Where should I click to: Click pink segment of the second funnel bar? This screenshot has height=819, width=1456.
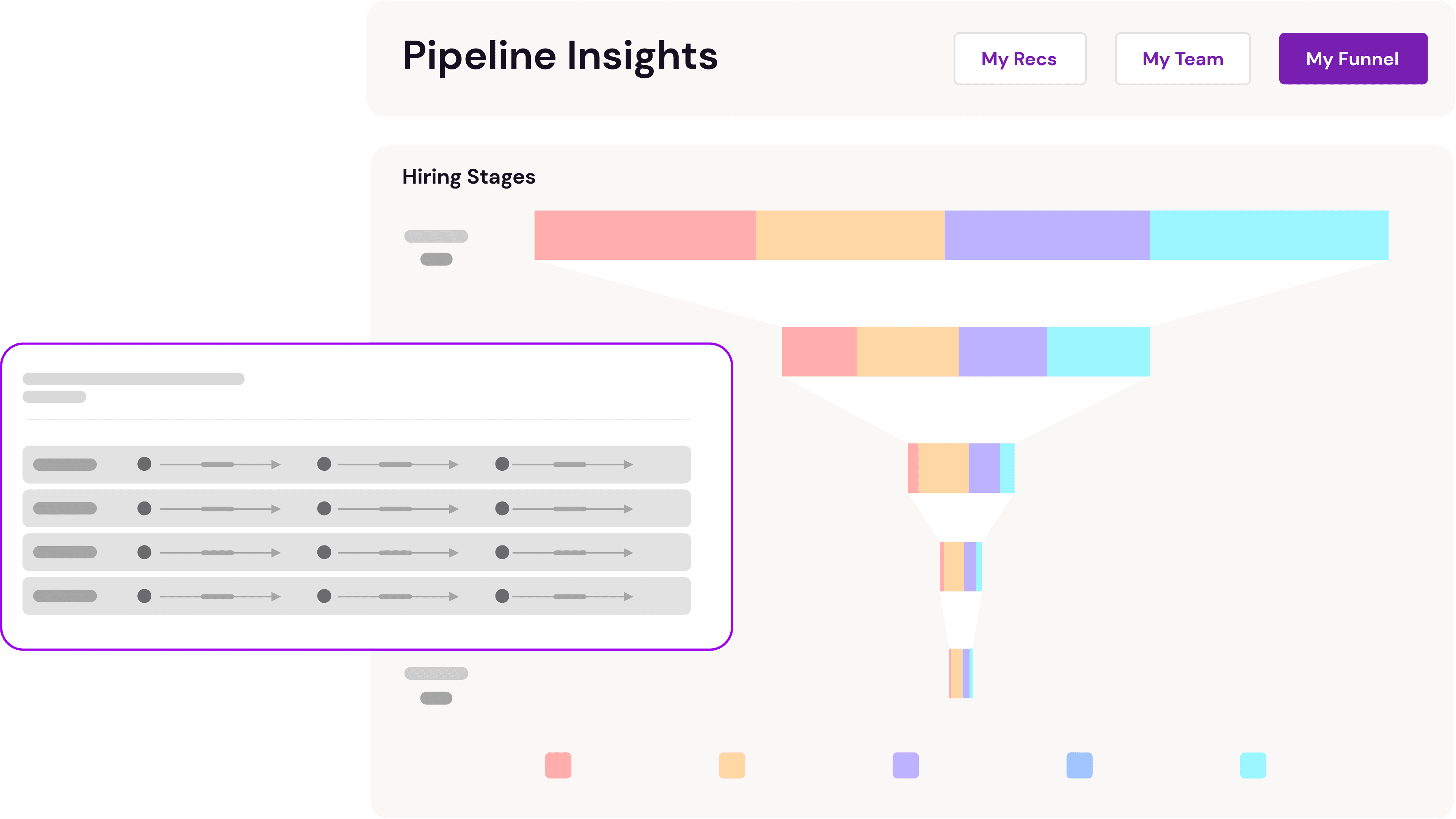pyautogui.click(x=819, y=351)
